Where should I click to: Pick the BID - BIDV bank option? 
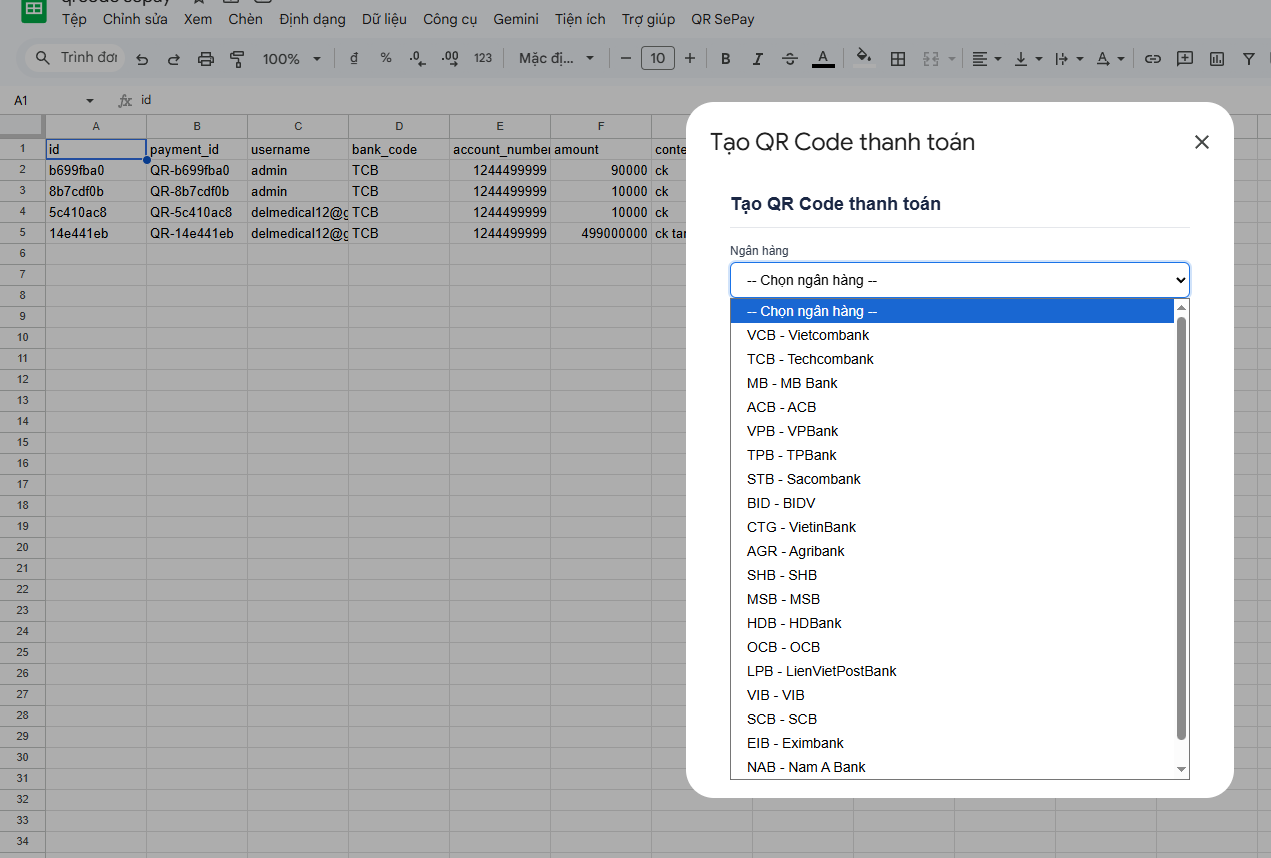point(781,503)
